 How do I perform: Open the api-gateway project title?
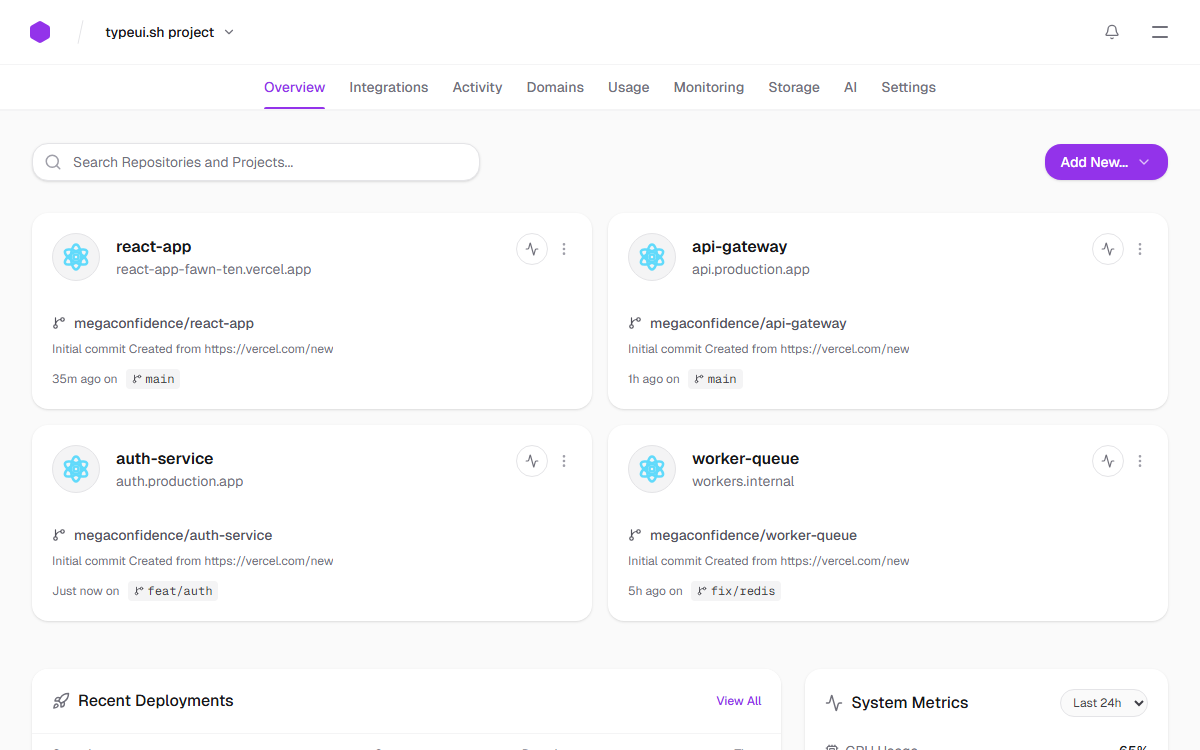point(740,246)
